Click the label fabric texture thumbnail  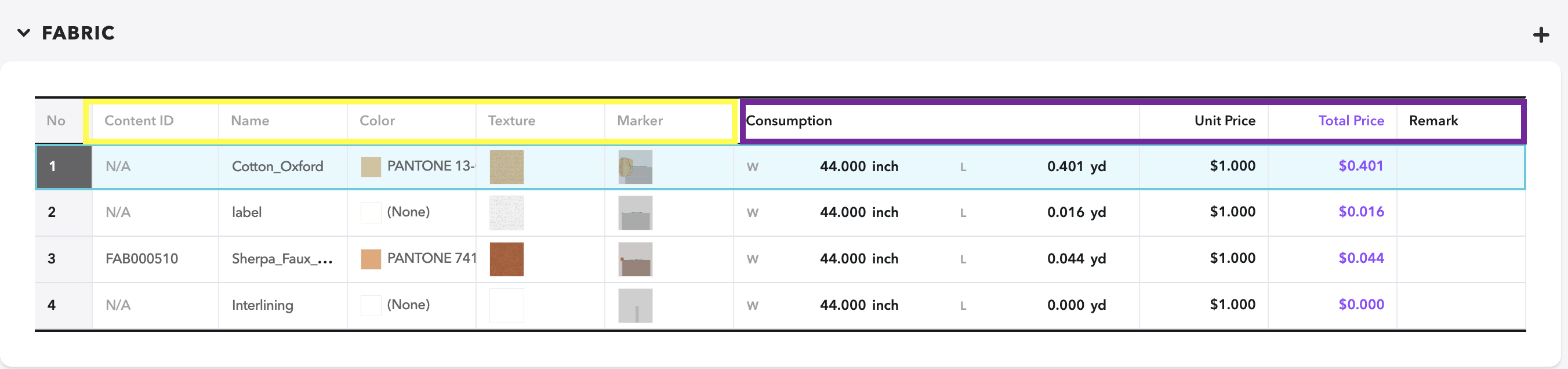coord(506,212)
